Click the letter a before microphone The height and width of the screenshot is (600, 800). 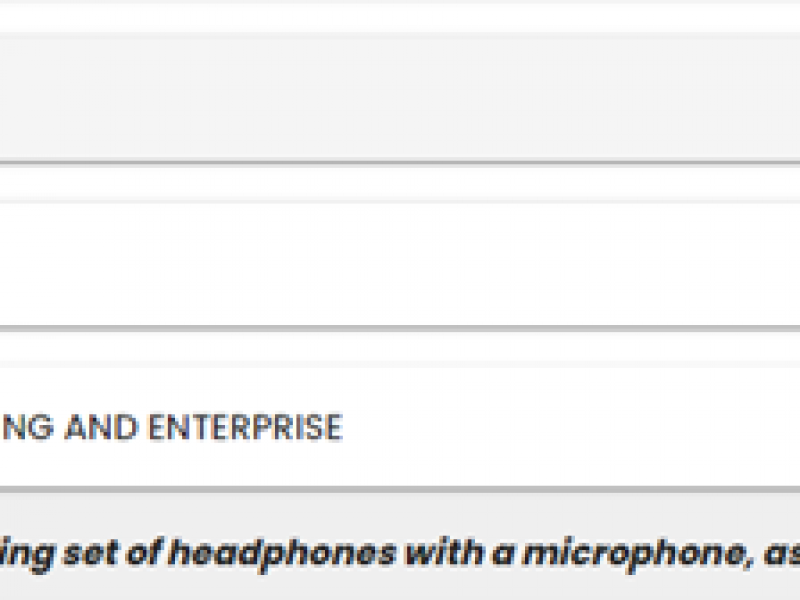503,556
